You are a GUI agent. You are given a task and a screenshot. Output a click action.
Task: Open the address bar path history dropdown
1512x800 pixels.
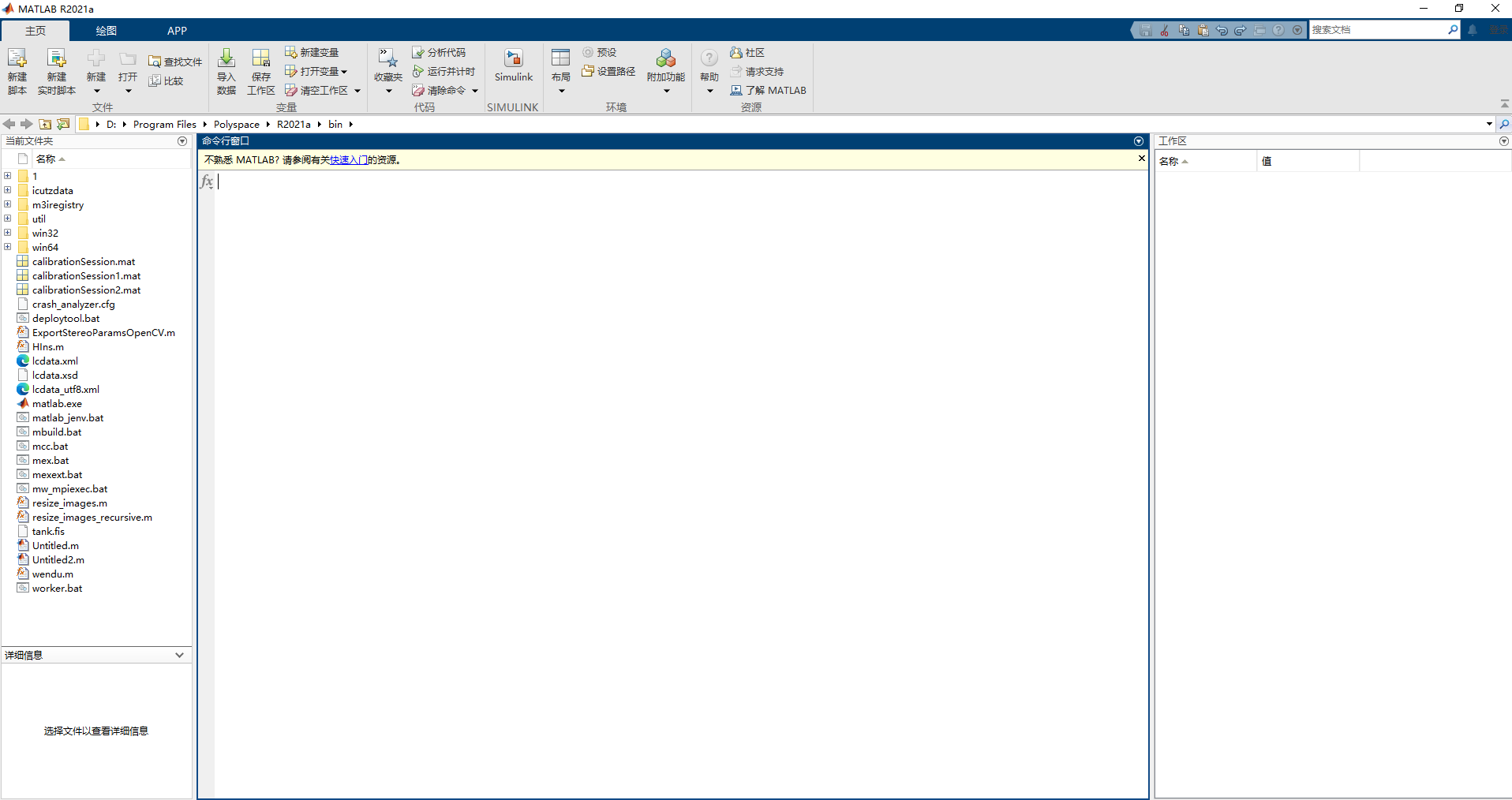pyautogui.click(x=1489, y=124)
